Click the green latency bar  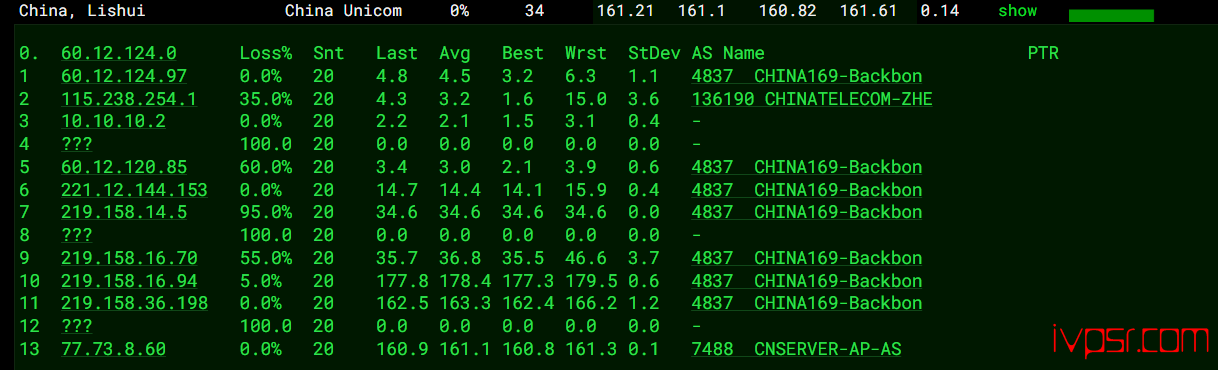coord(1111,15)
